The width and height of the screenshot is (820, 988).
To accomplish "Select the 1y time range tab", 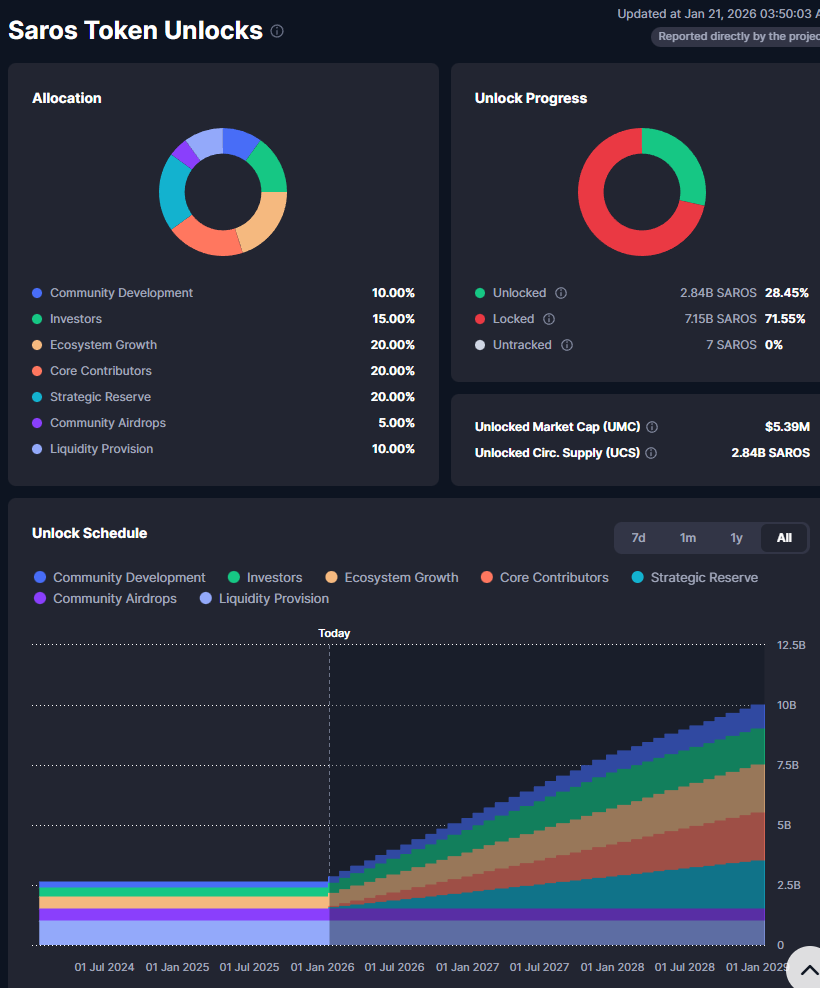I will coord(736,538).
